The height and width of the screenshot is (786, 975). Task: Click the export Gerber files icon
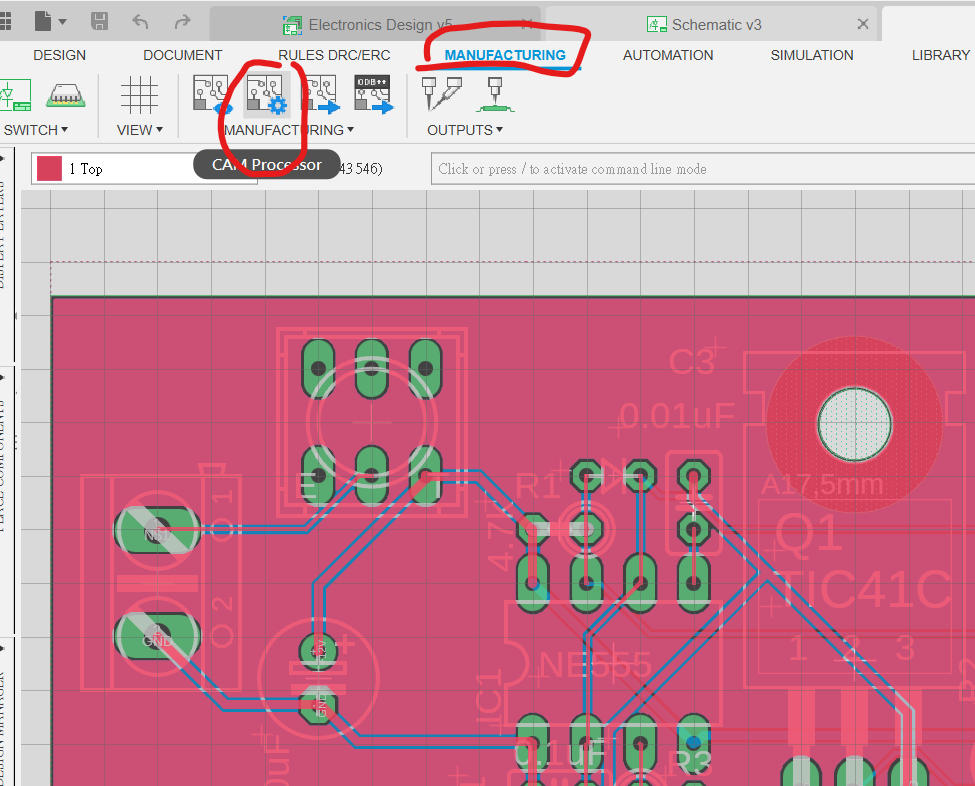[321, 95]
